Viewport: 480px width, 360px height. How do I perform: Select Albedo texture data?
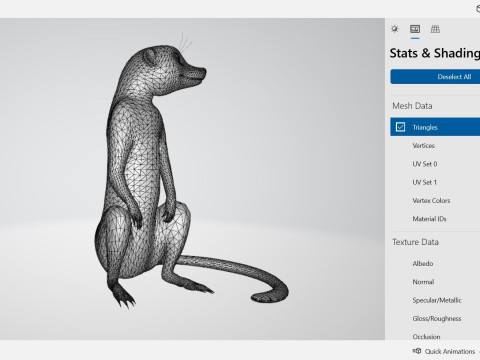pos(423,264)
